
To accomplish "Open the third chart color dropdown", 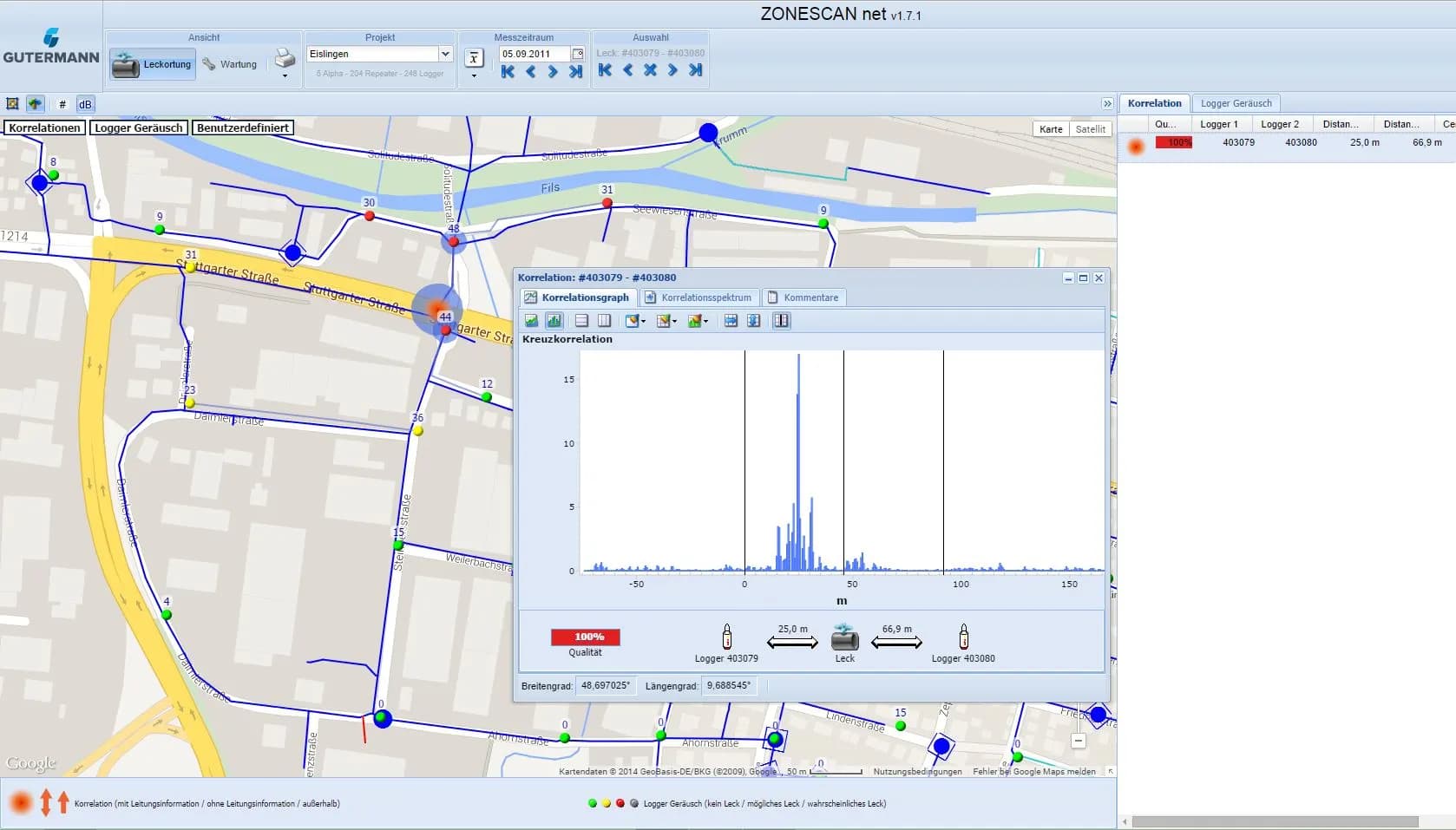I will coord(698,321).
